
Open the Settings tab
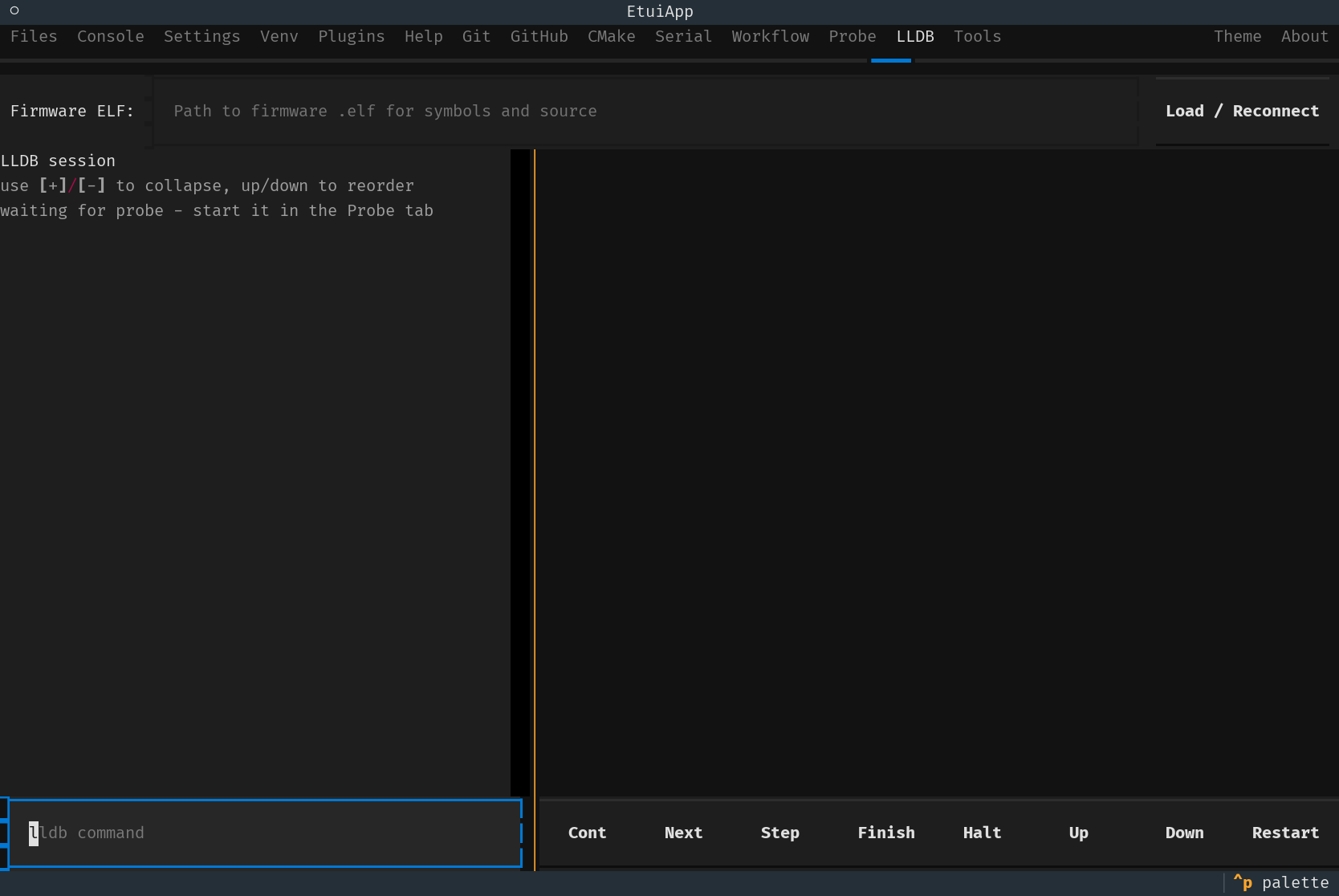coord(202,36)
